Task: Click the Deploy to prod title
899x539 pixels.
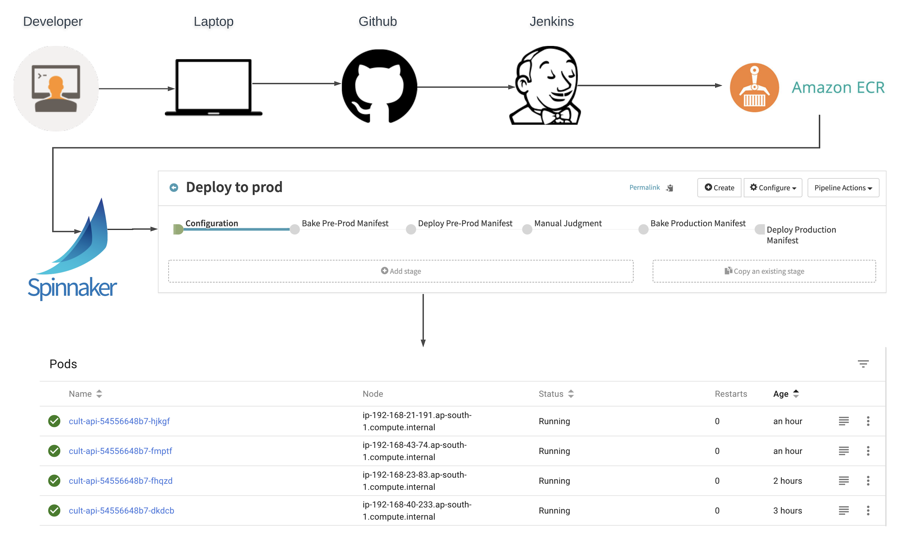Action: click(234, 188)
